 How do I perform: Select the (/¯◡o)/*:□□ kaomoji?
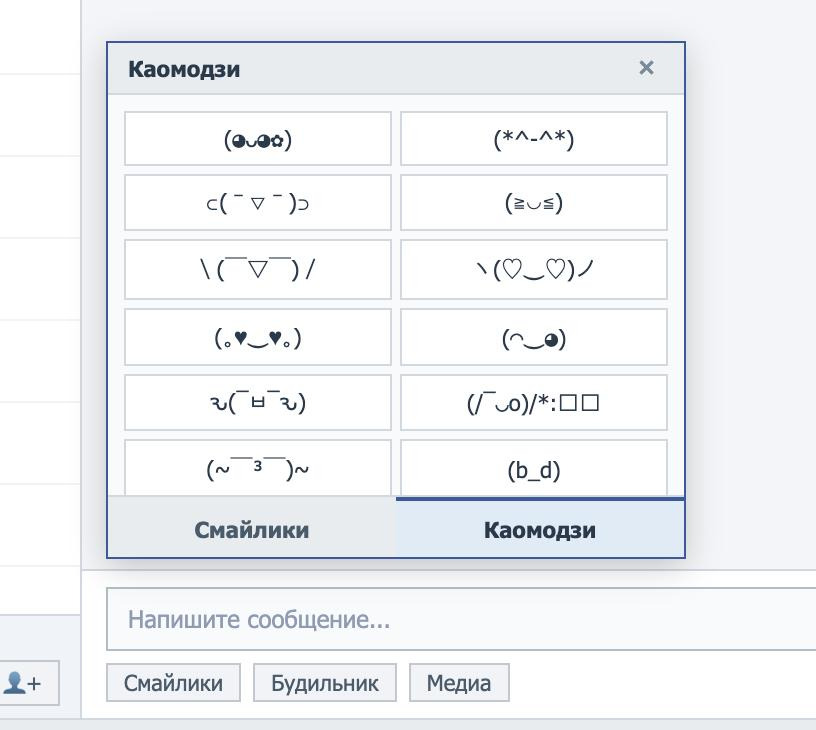[x=533, y=402]
